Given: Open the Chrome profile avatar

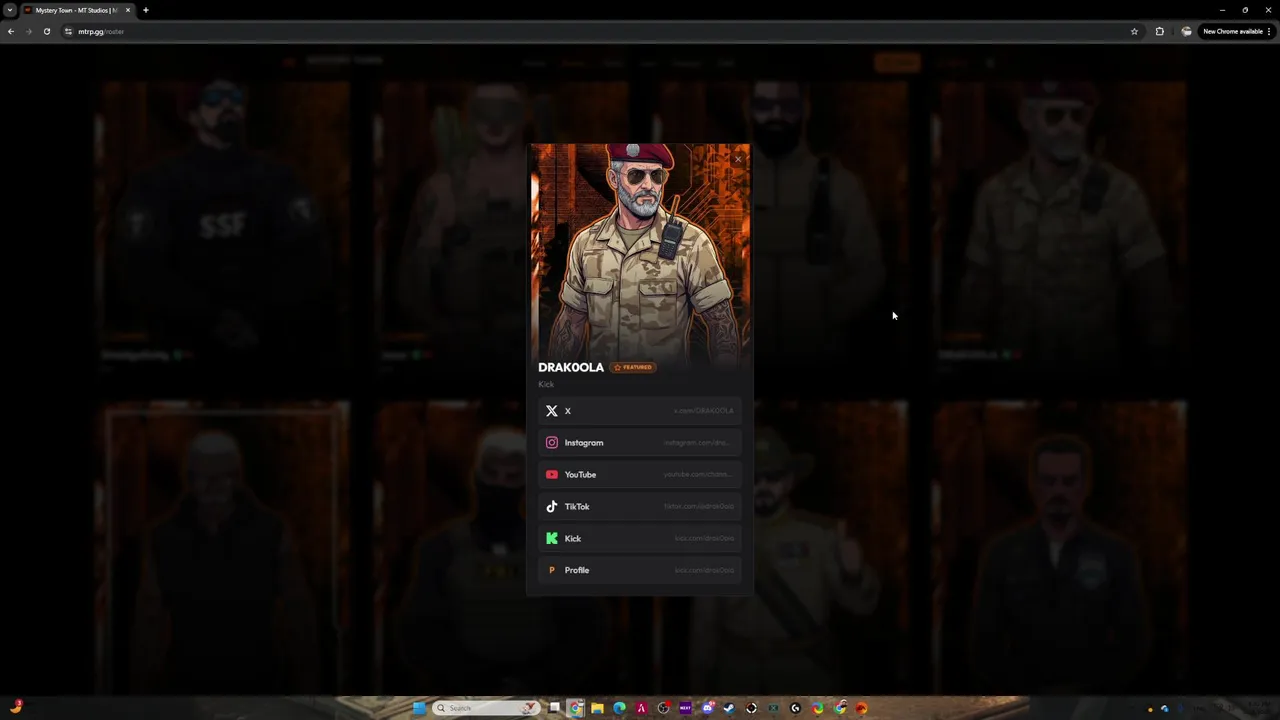Looking at the screenshot, I should coord(1186,31).
